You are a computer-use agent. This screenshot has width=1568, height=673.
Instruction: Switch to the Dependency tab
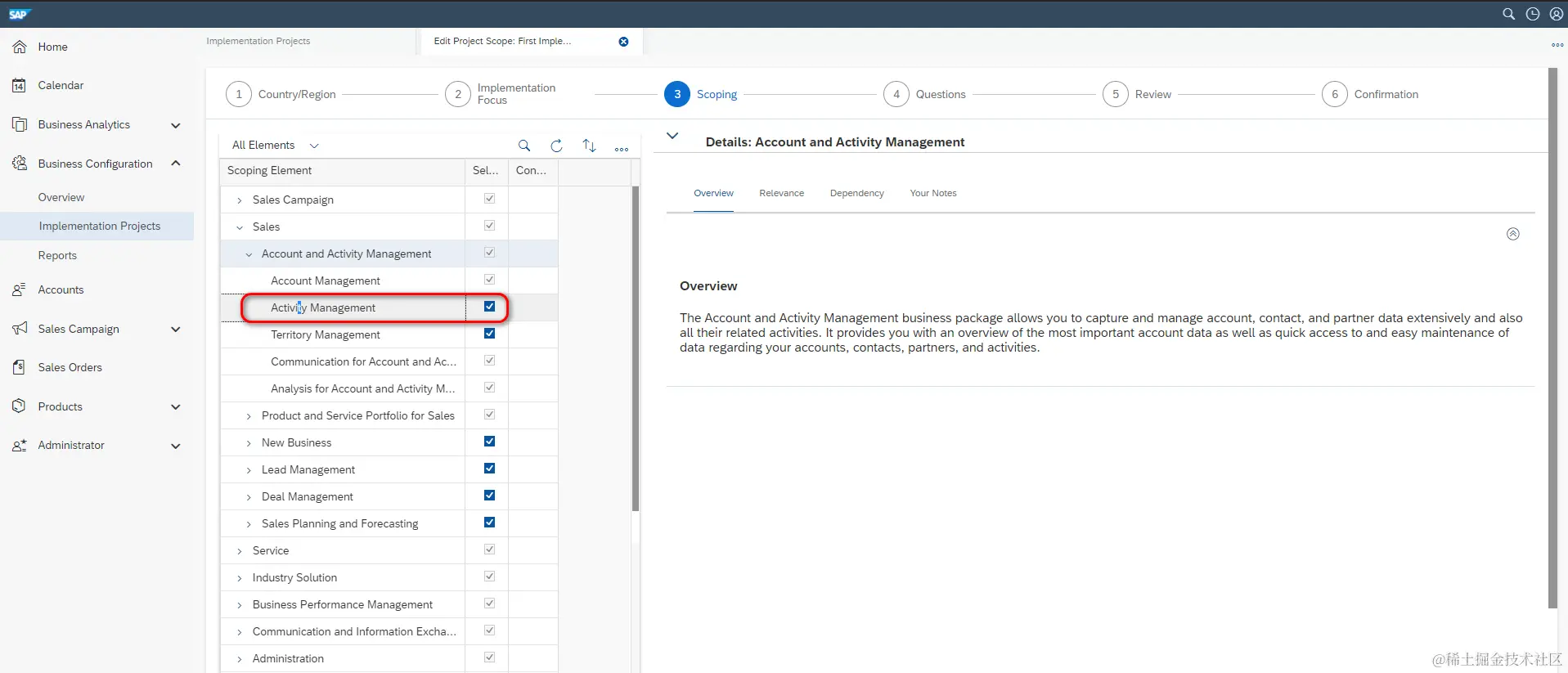click(x=856, y=193)
